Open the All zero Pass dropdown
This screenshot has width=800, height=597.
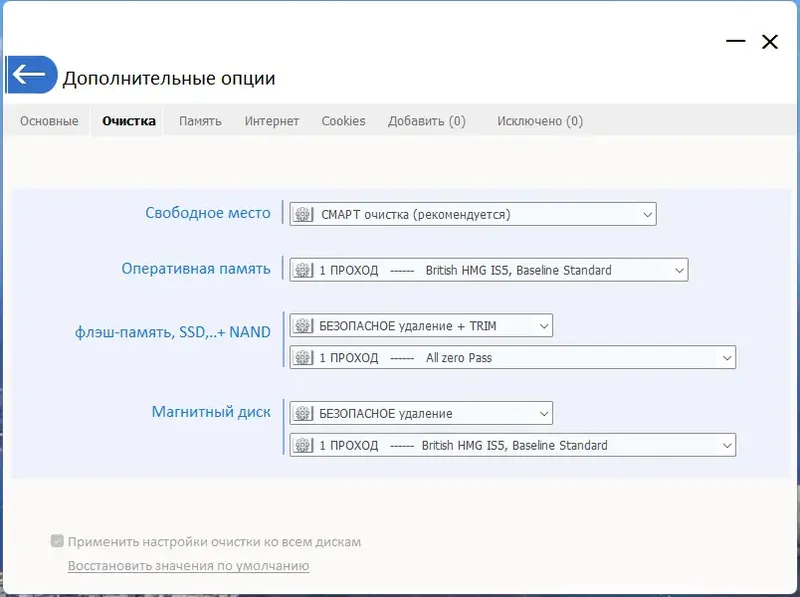[726, 357]
